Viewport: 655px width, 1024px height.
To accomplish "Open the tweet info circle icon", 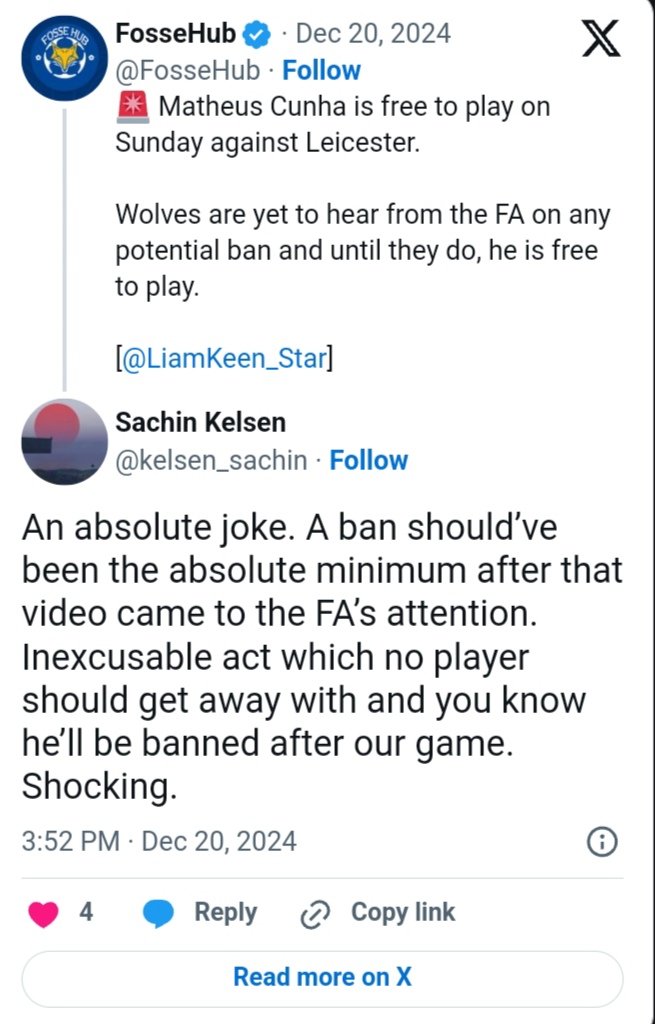I will pos(601,841).
